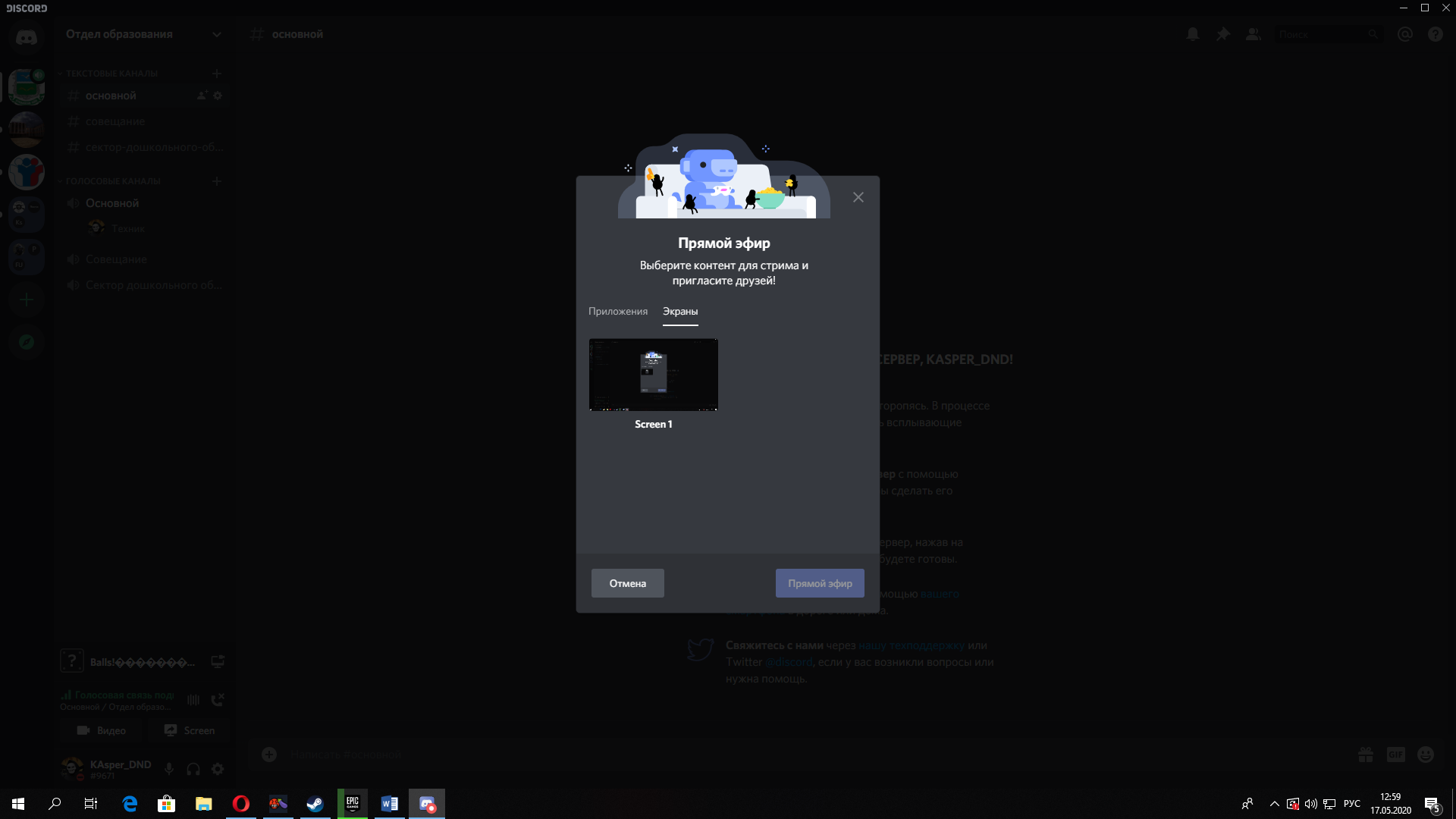Switch to Word in taskbar
Image resolution: width=1456 pixels, height=819 pixels.
pyautogui.click(x=390, y=804)
